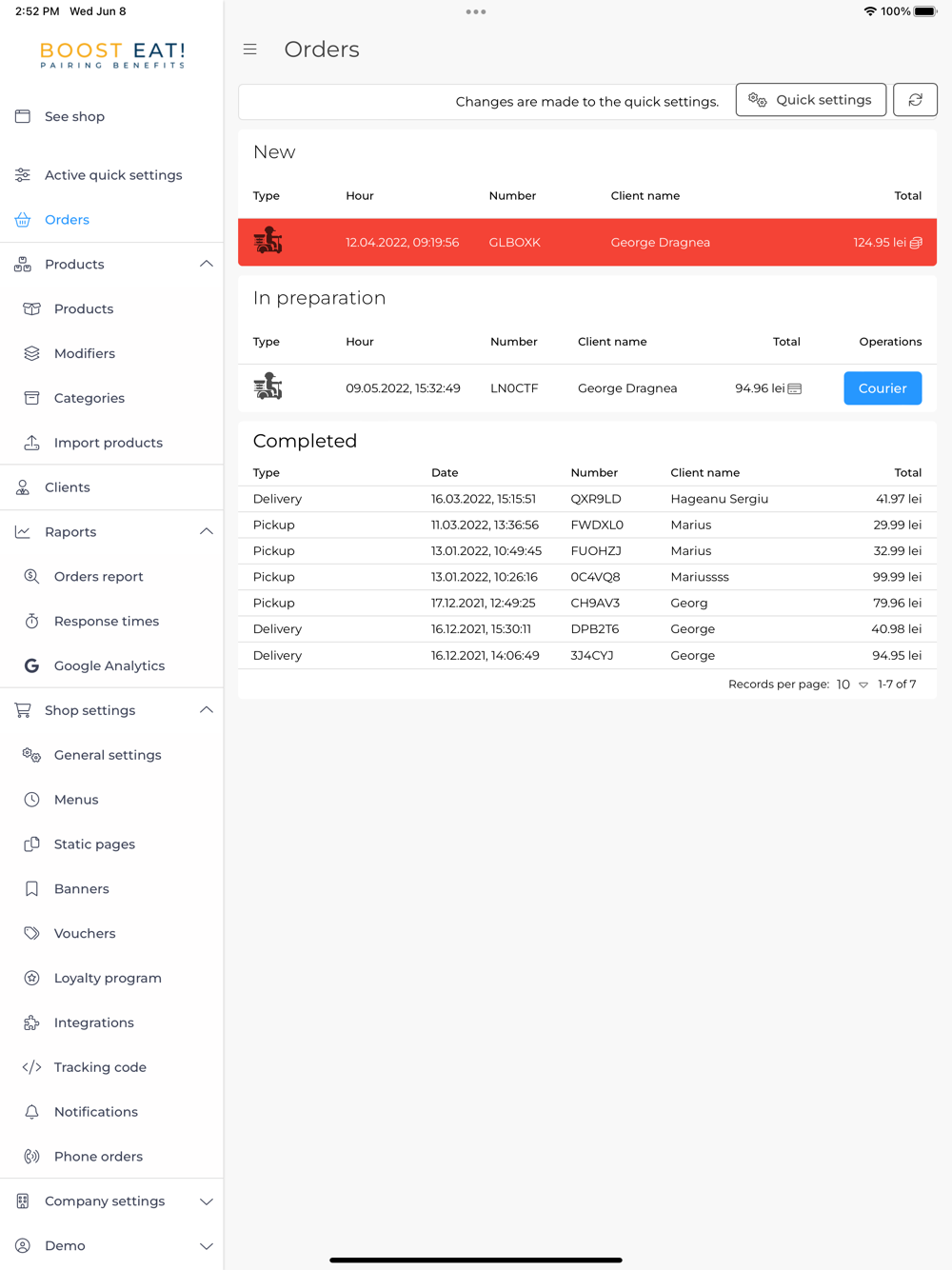Collapse the Shop settings section chevron

pyautogui.click(x=206, y=710)
